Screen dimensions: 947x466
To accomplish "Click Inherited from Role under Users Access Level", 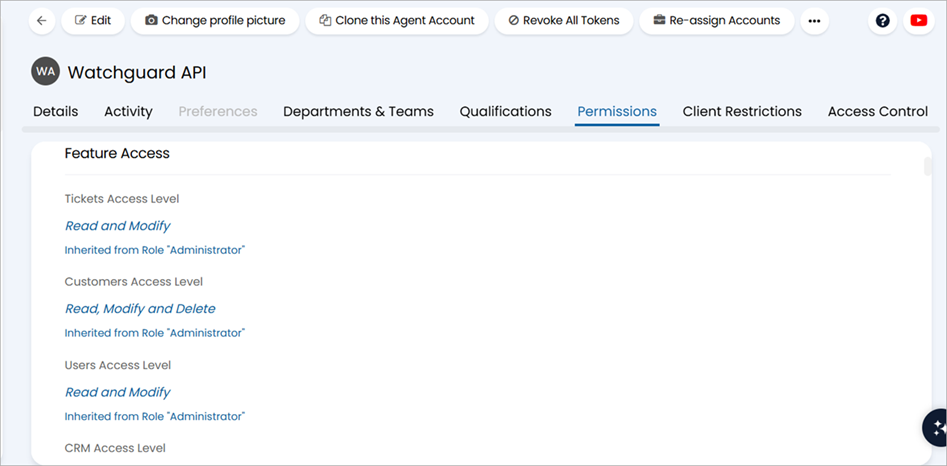I will 155,417.
